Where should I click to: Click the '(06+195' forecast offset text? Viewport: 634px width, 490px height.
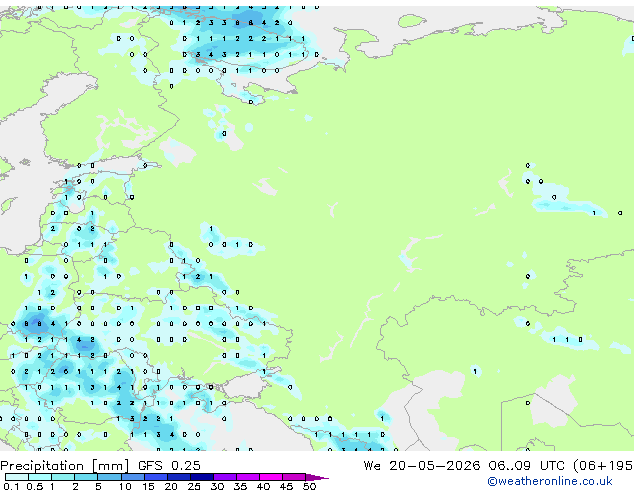pyautogui.click(x=603, y=466)
